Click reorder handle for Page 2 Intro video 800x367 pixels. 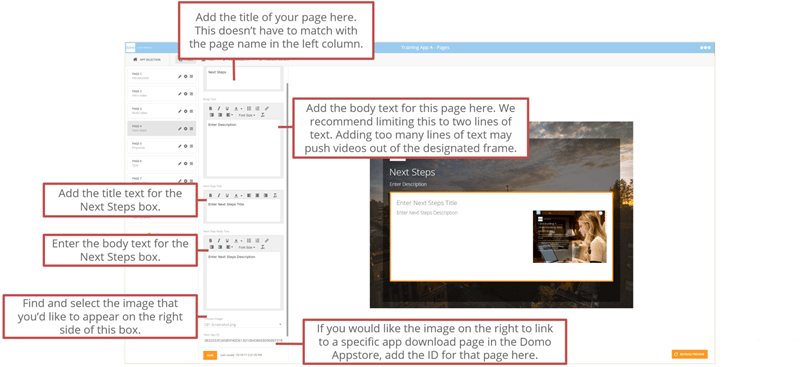tap(191, 93)
